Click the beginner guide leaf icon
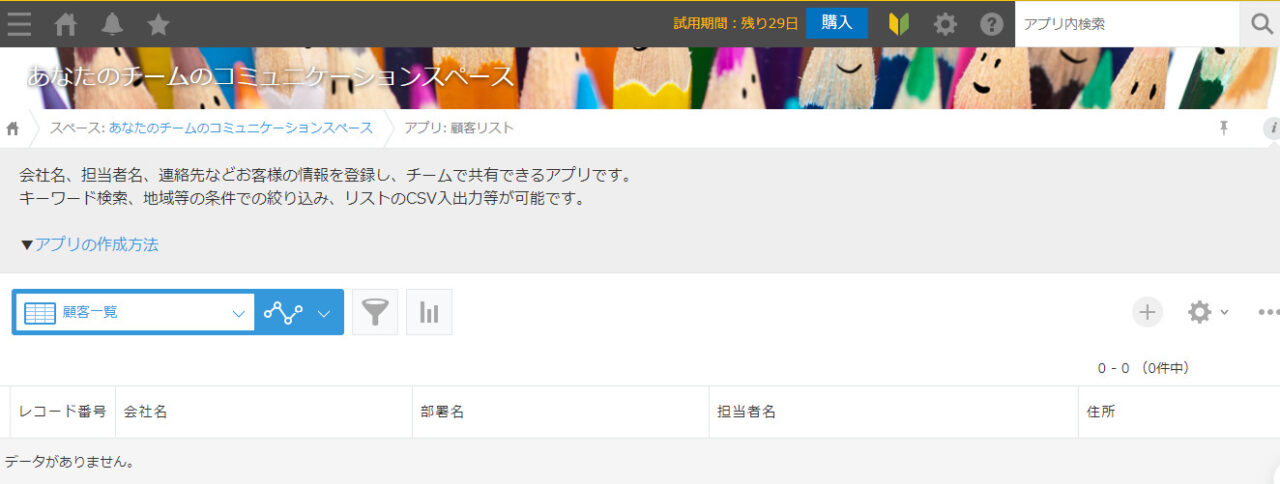 point(898,24)
